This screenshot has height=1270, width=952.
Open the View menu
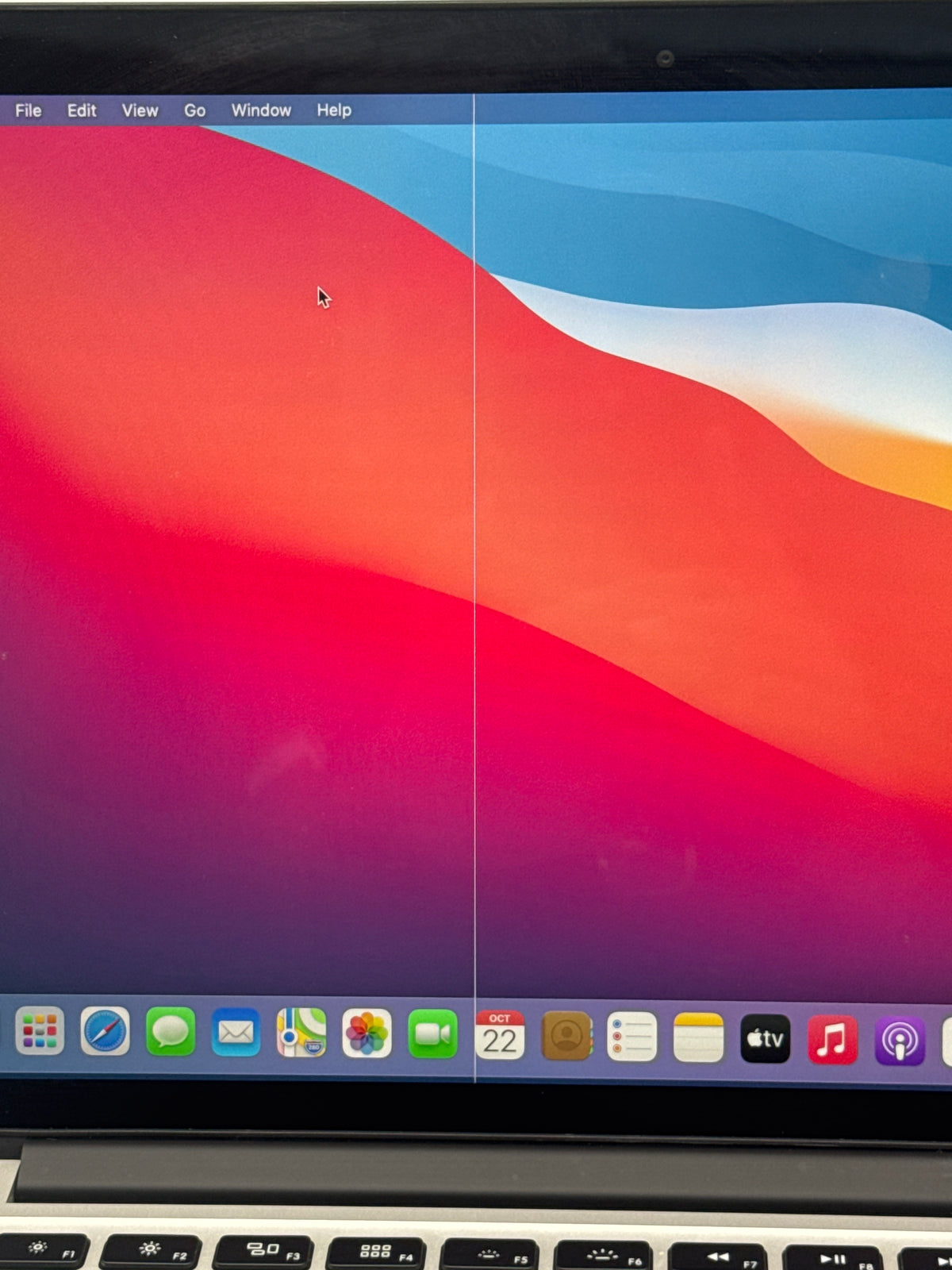tap(140, 110)
